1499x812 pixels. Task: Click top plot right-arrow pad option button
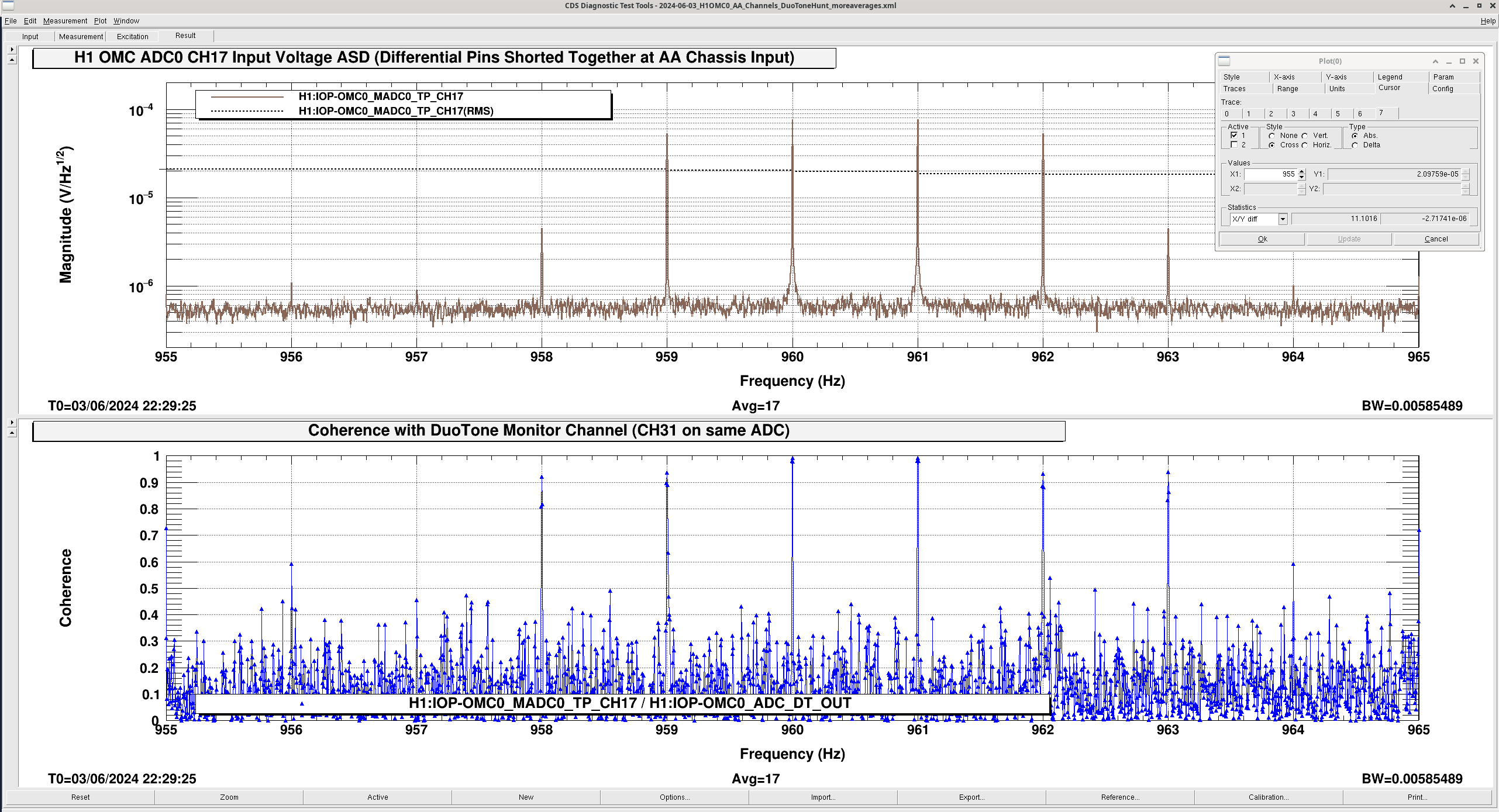[12, 50]
